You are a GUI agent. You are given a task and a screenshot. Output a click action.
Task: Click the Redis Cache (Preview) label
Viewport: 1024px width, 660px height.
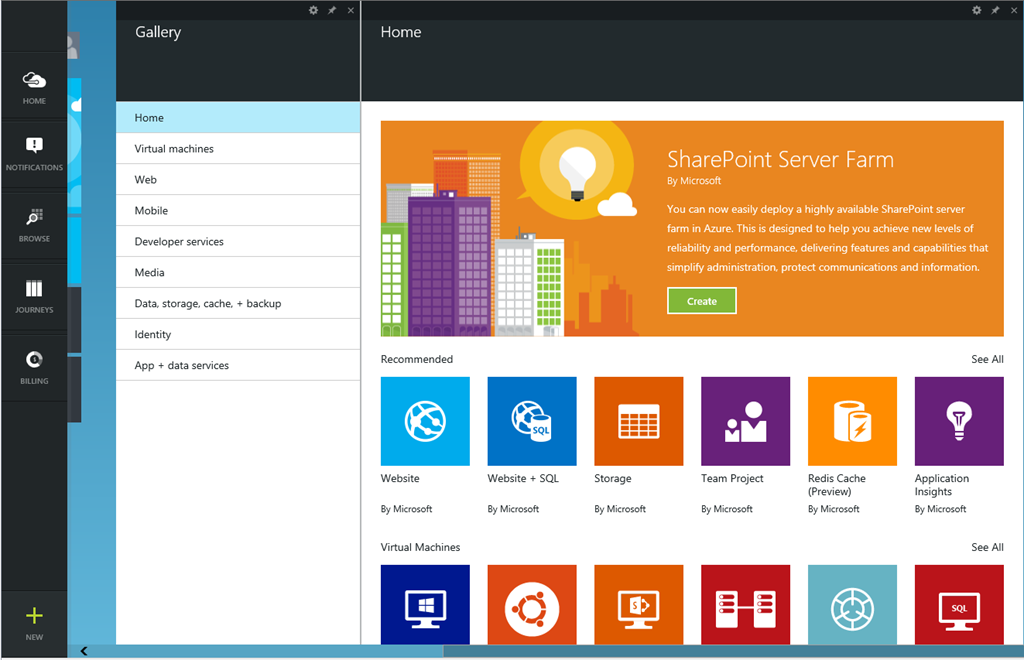[x=837, y=485]
